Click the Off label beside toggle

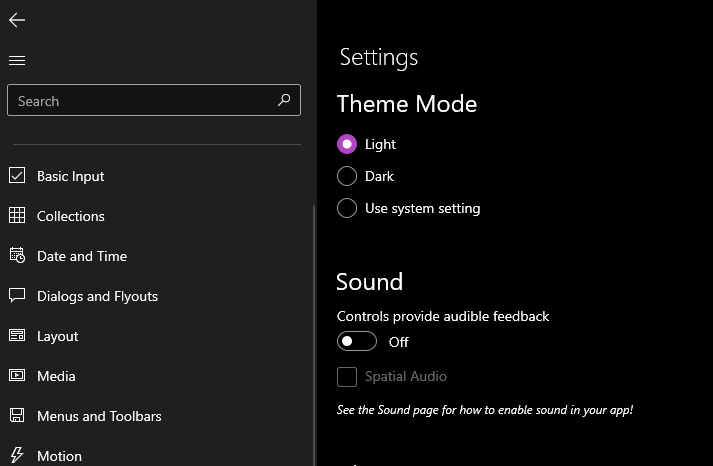(x=399, y=342)
